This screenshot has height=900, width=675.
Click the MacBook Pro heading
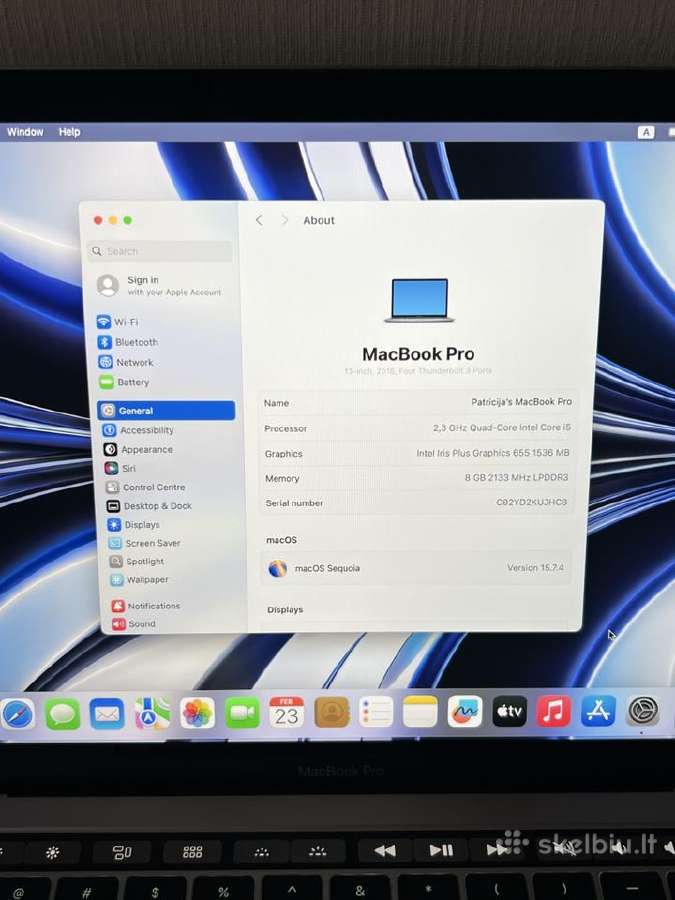tap(418, 354)
